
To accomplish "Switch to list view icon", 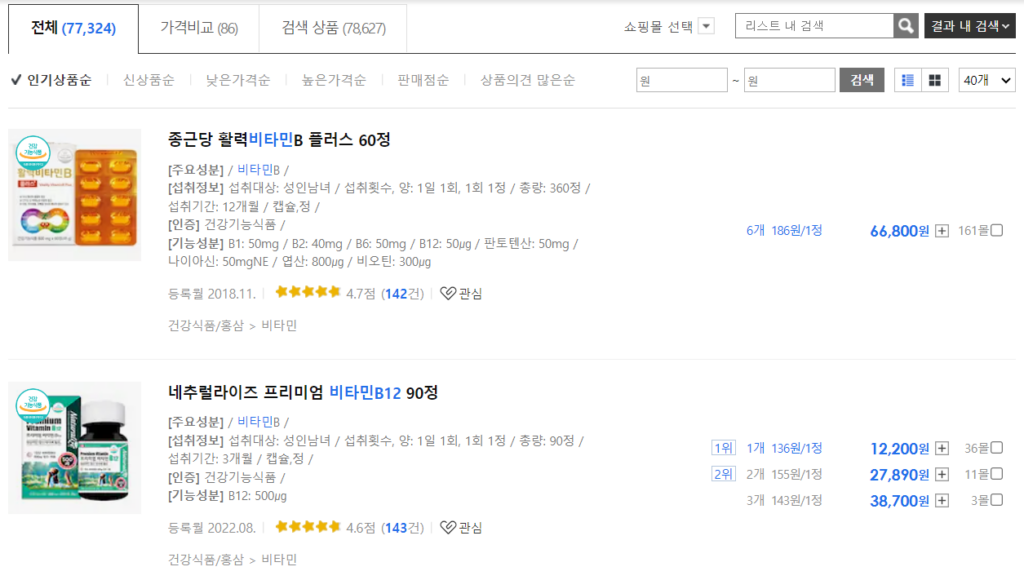I will pos(908,80).
